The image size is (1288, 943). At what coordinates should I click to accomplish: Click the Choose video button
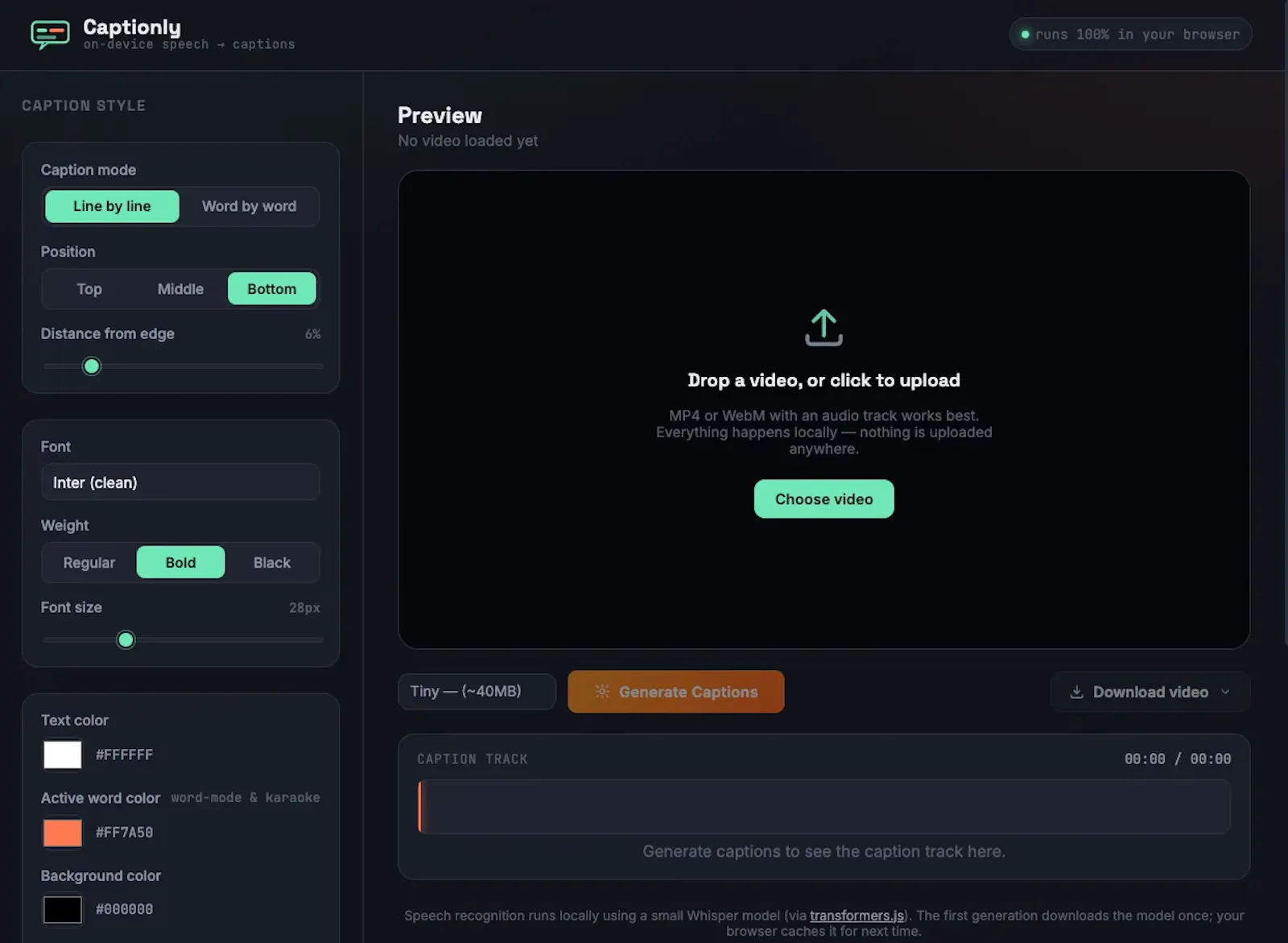click(x=824, y=499)
